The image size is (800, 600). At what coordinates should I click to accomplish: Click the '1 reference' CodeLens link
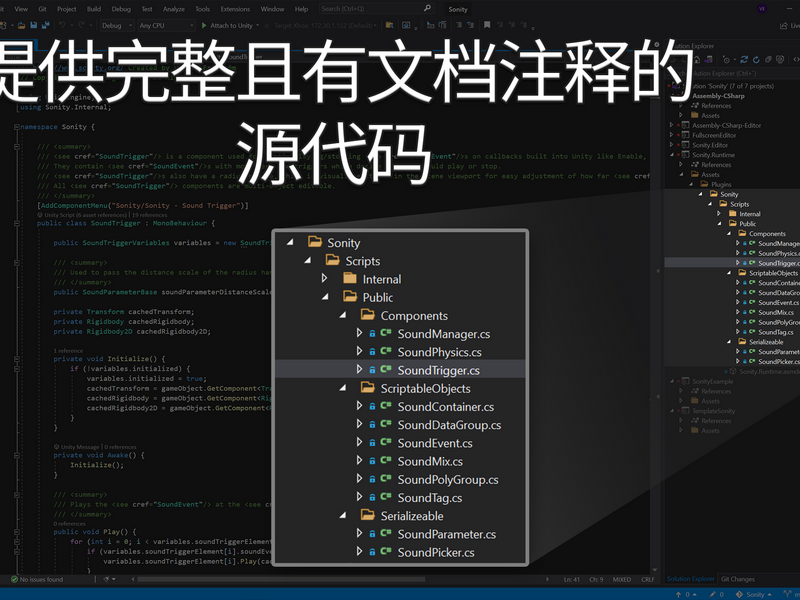click(68, 351)
